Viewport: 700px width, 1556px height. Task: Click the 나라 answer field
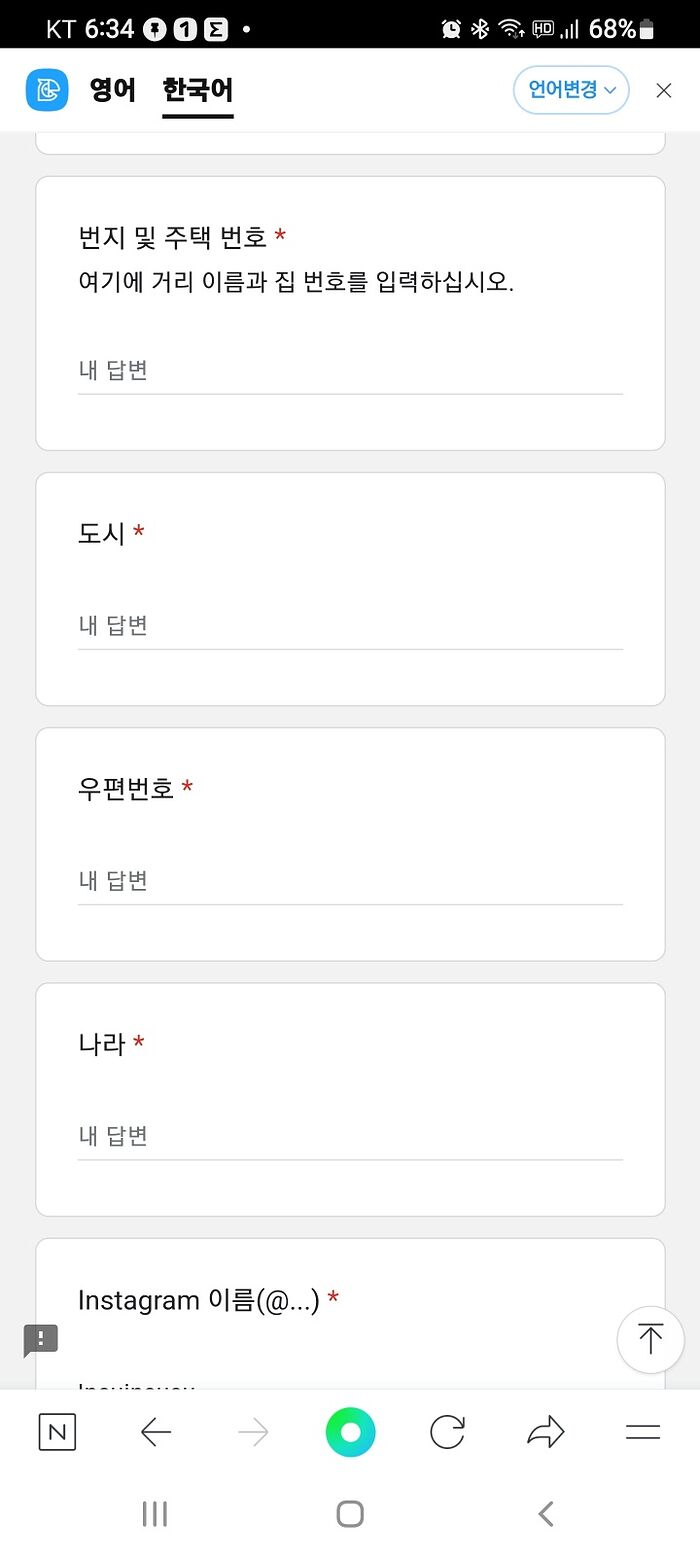350,1136
